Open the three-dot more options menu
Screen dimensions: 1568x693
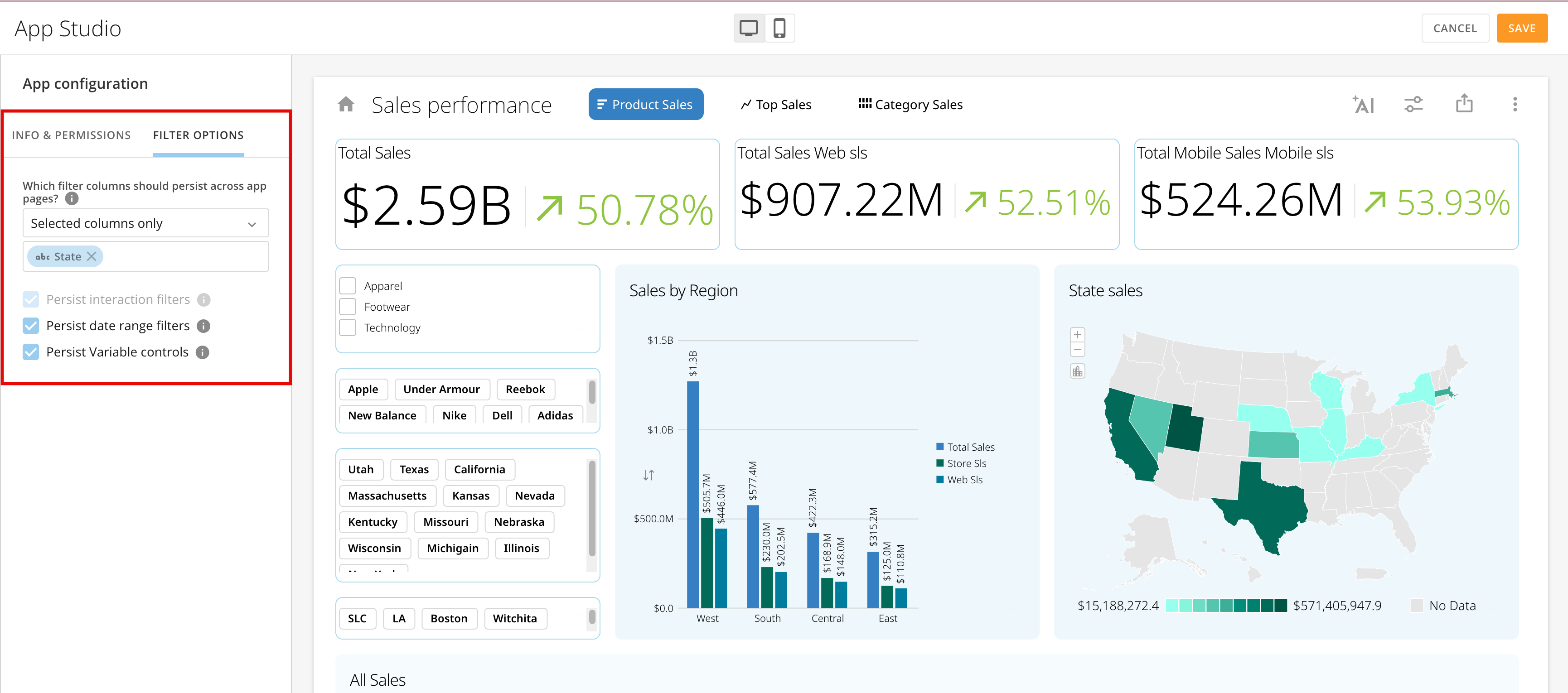(1515, 105)
